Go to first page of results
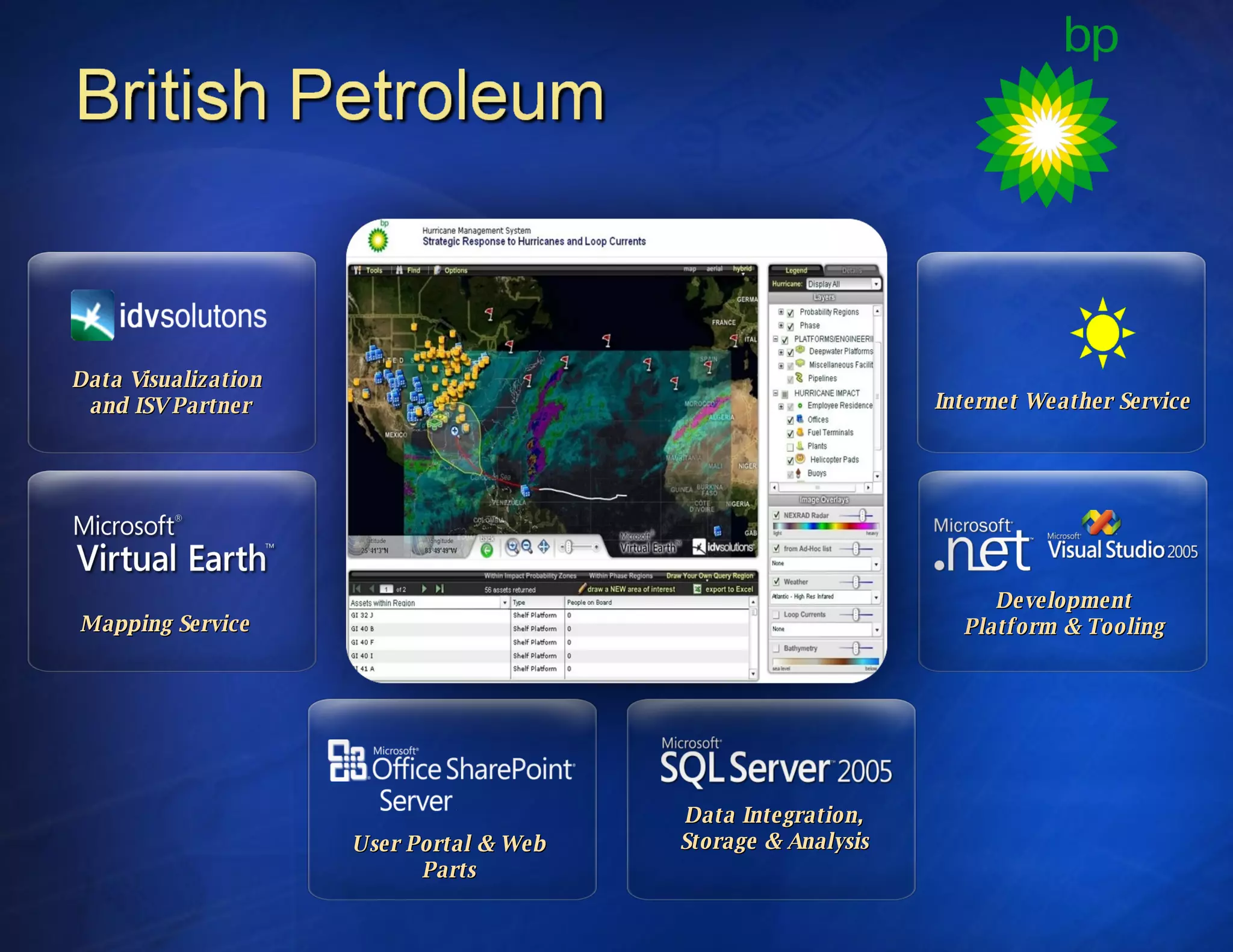The height and width of the screenshot is (952, 1233). (356, 589)
